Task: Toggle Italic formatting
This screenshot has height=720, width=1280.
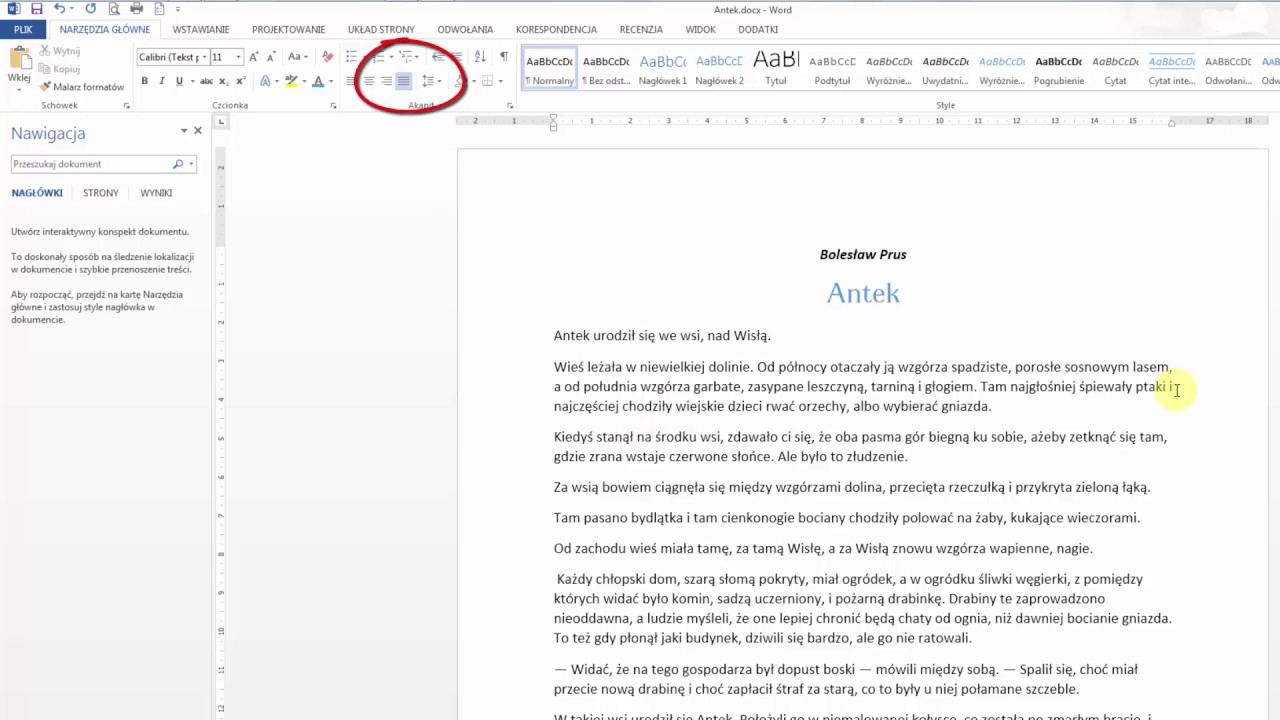Action: coord(162,81)
